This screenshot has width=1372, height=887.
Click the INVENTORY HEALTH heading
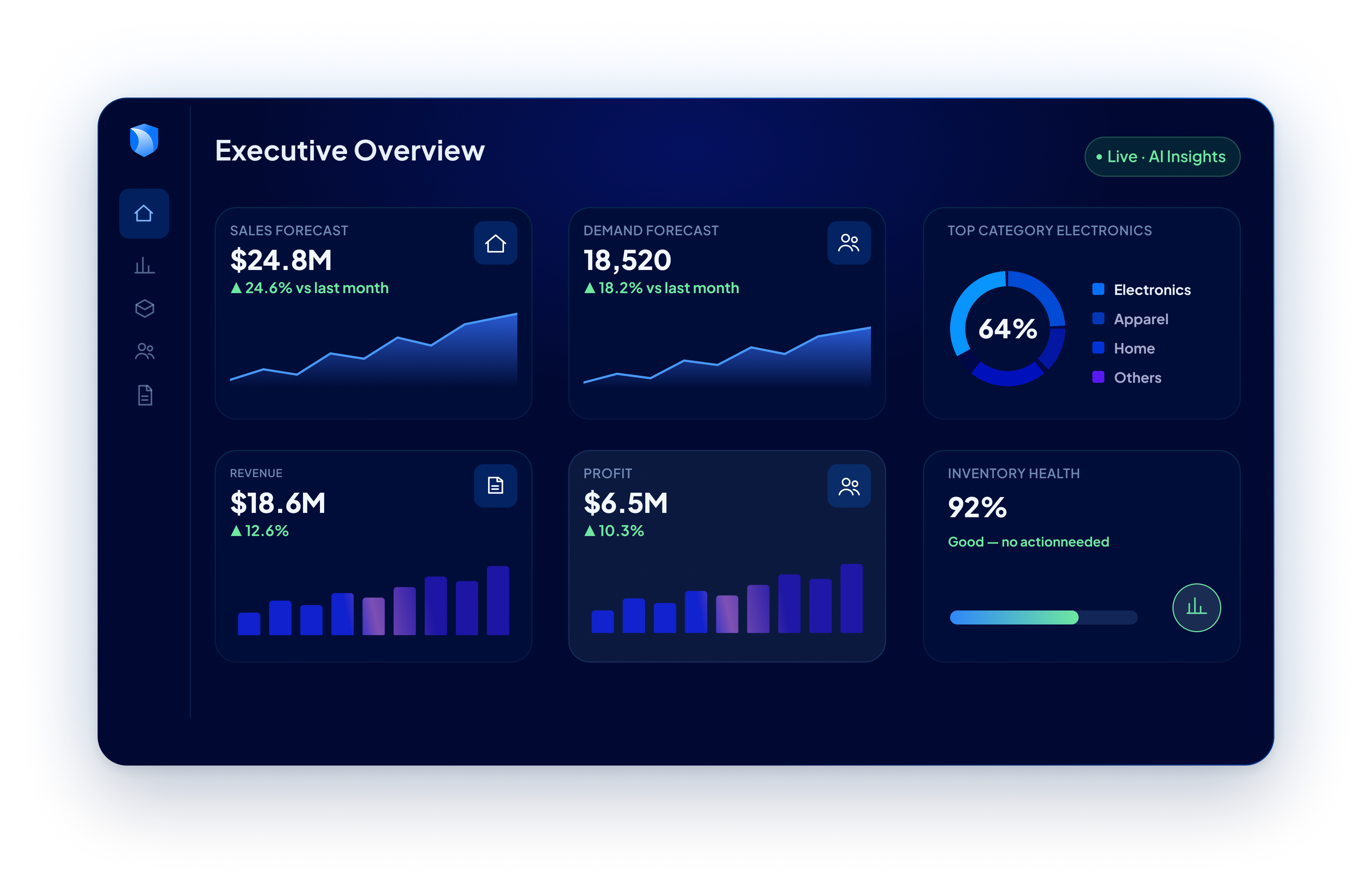coord(1014,474)
